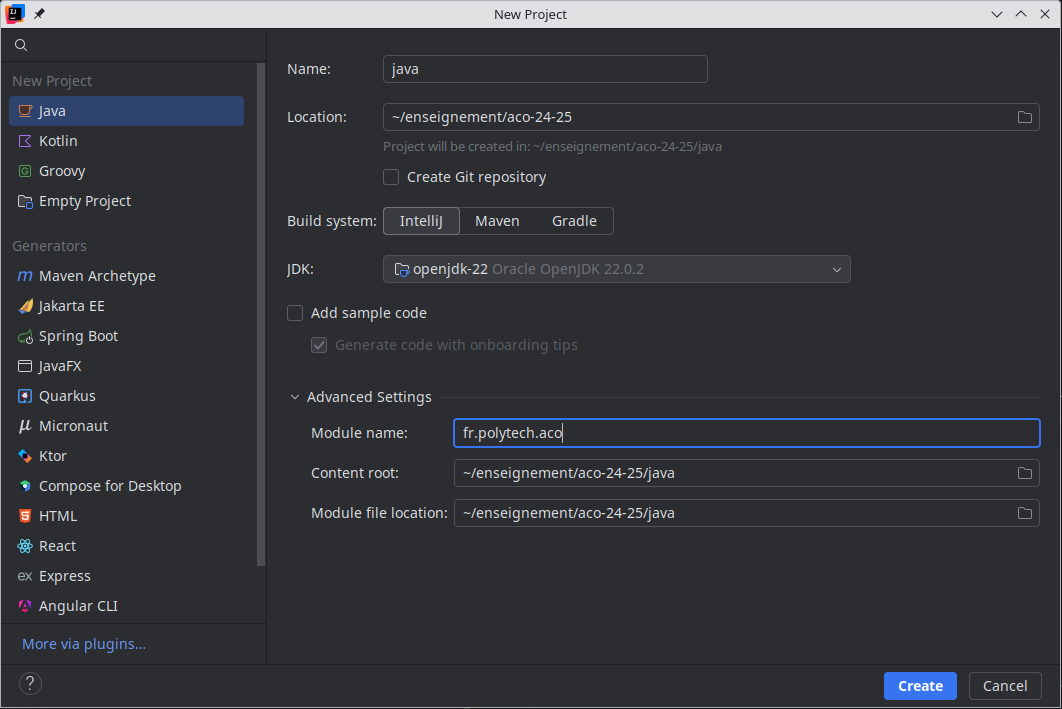Browse folder for Content root
The image size is (1062, 709).
[x=1024, y=473]
